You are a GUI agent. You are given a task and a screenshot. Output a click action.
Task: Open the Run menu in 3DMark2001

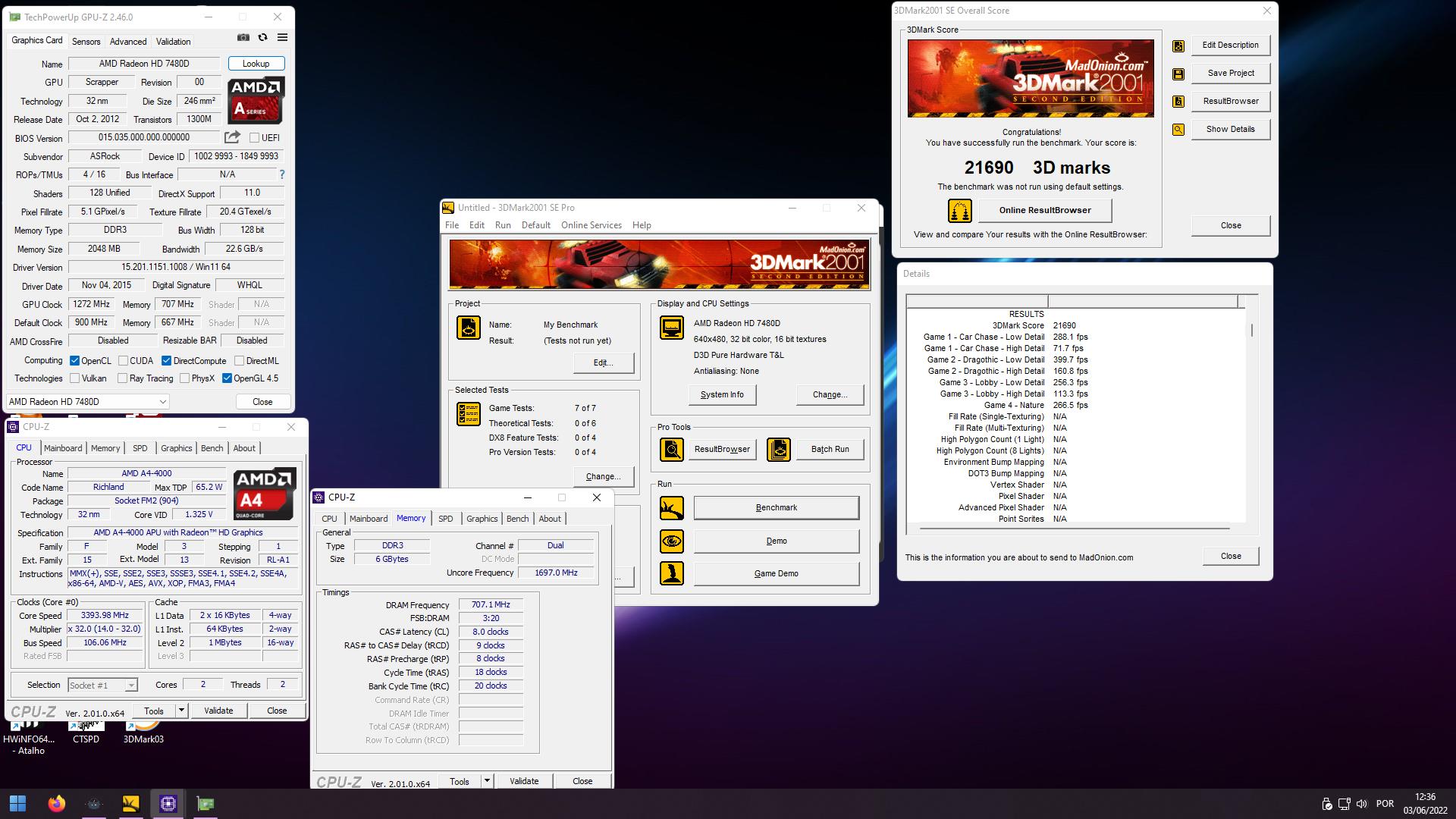coord(503,225)
